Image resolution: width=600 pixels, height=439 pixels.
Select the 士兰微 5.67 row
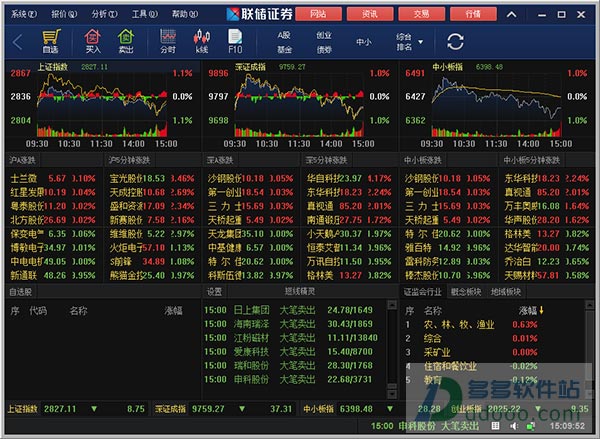[x=53, y=178]
